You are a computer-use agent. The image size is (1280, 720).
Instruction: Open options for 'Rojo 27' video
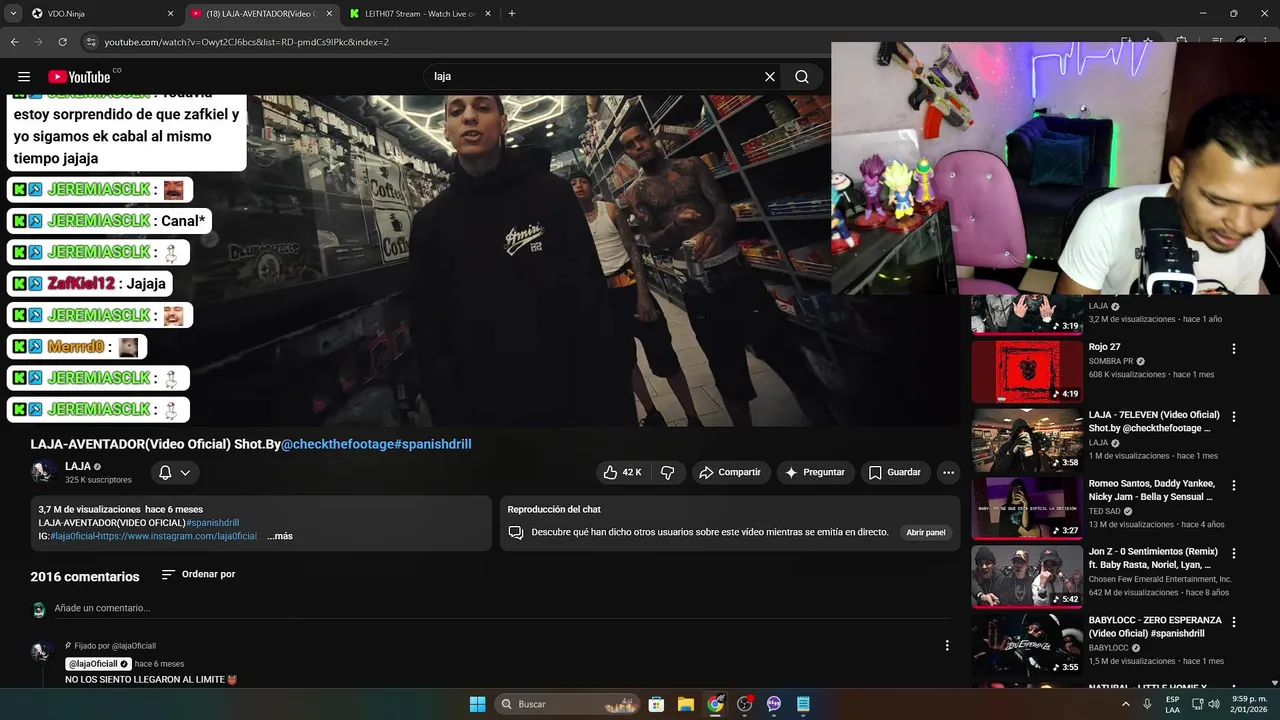point(1234,349)
